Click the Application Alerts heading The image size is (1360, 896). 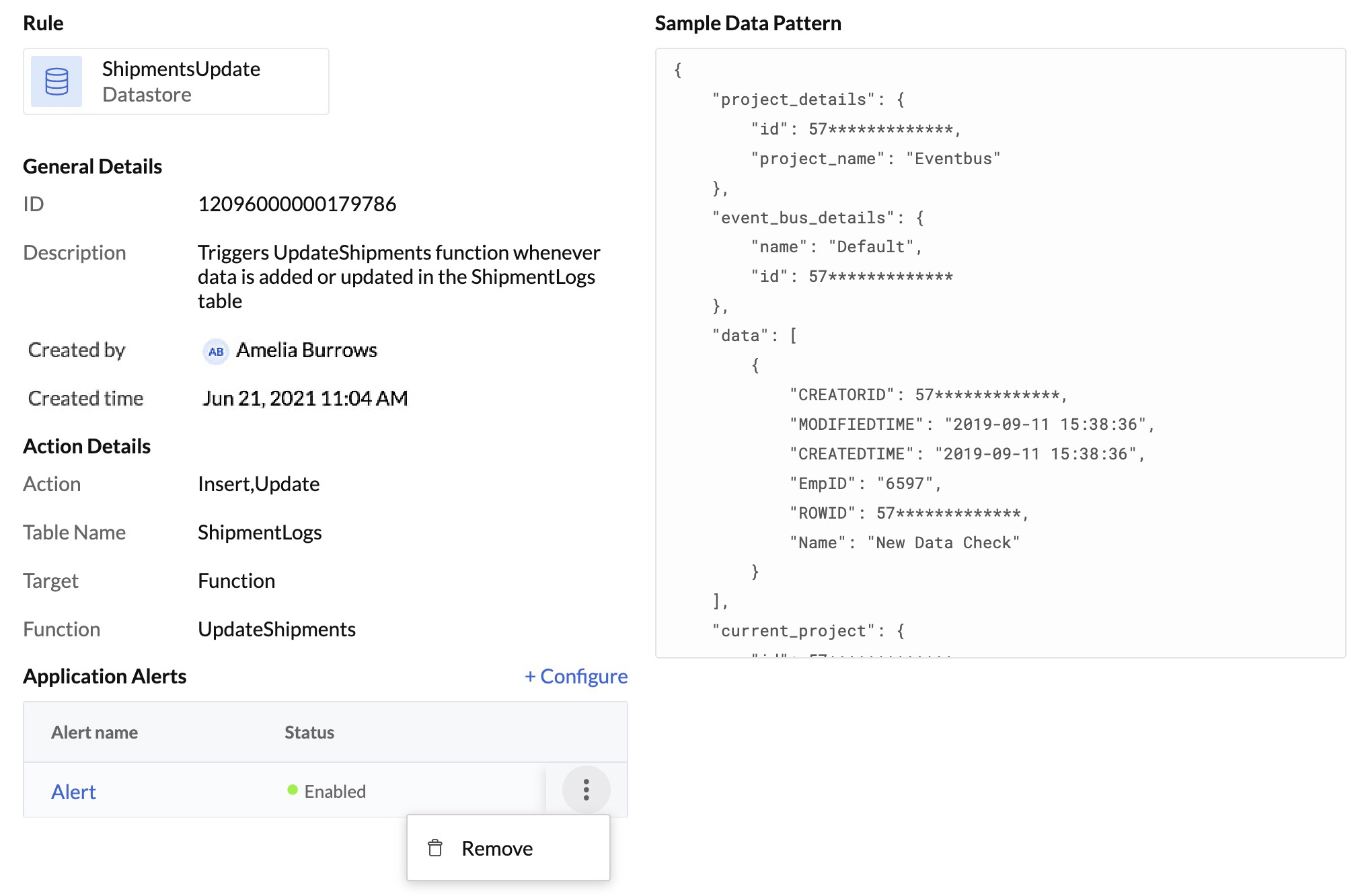(104, 676)
